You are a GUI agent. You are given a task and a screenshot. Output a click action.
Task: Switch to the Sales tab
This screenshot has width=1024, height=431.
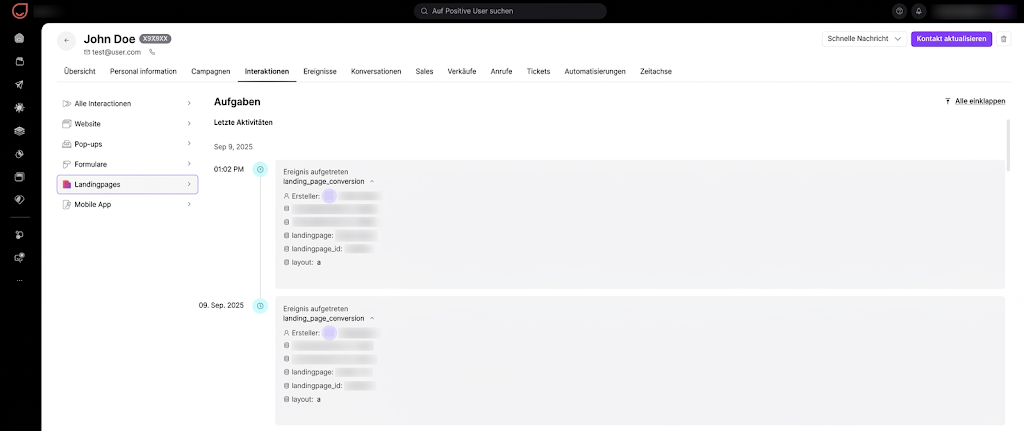point(424,71)
